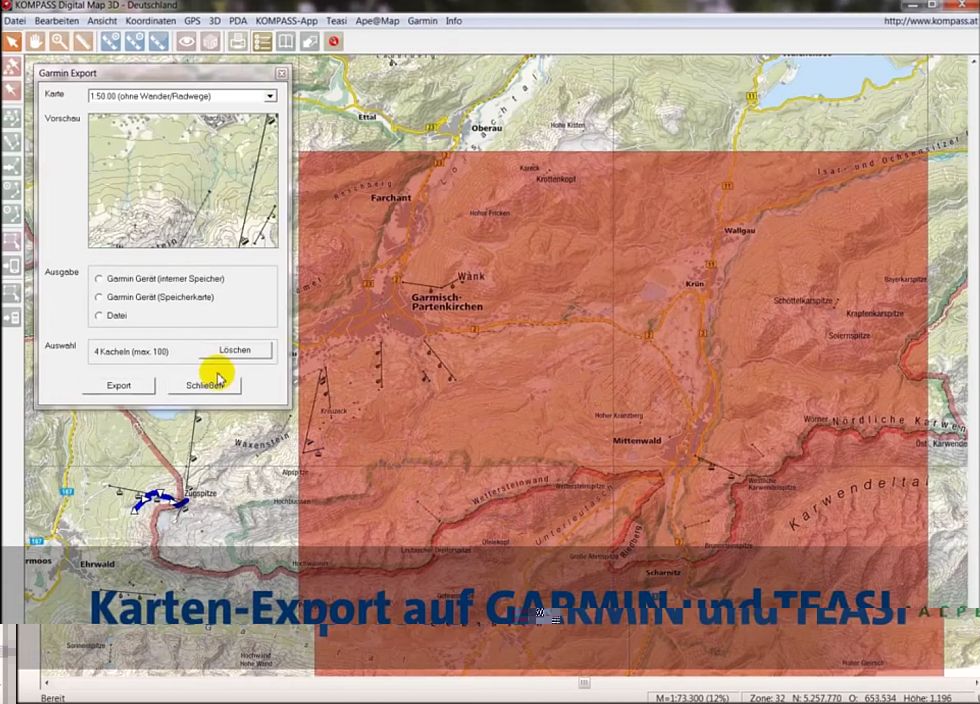
Task: Click the Vorschau map preview image
Action: tap(182, 180)
